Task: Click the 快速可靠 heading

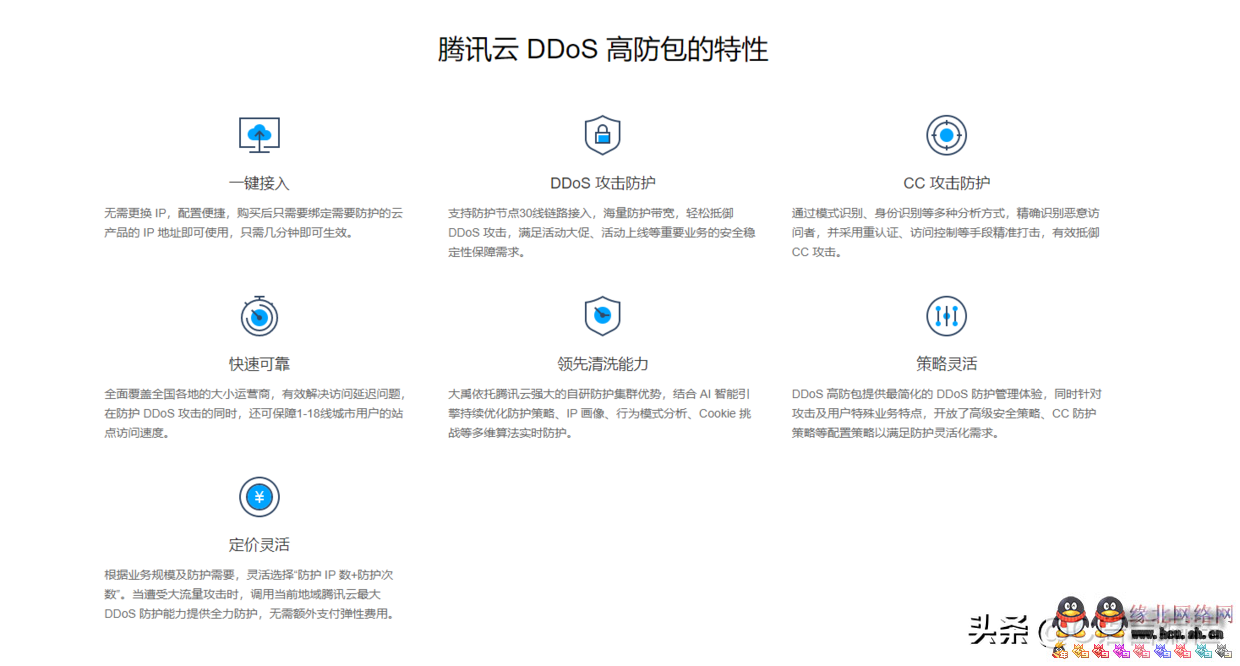Action: 259,364
